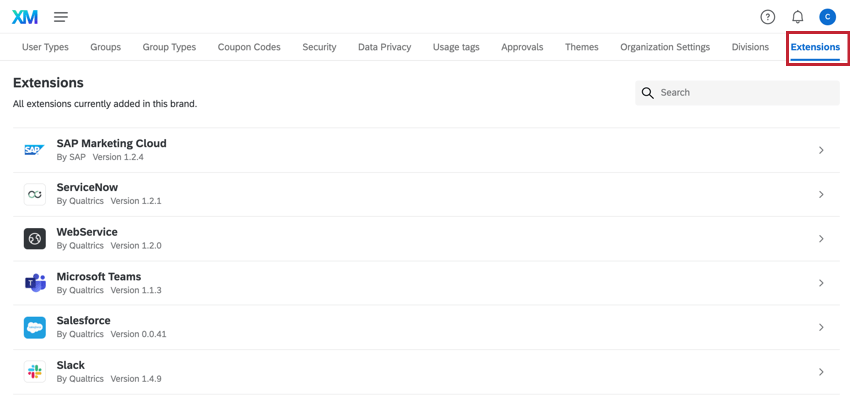The image size is (850, 400).
Task: Open the user account avatar
Action: [x=827, y=17]
